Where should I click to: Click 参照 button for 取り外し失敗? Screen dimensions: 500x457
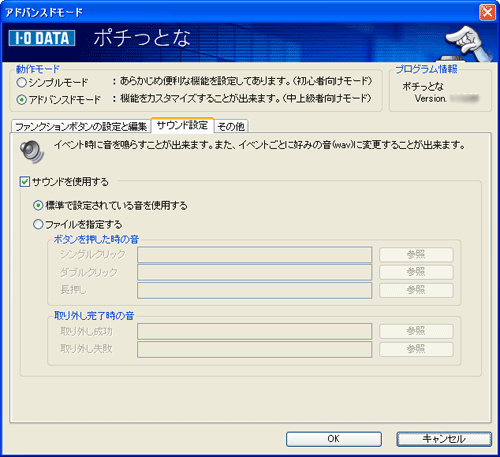(x=416, y=349)
